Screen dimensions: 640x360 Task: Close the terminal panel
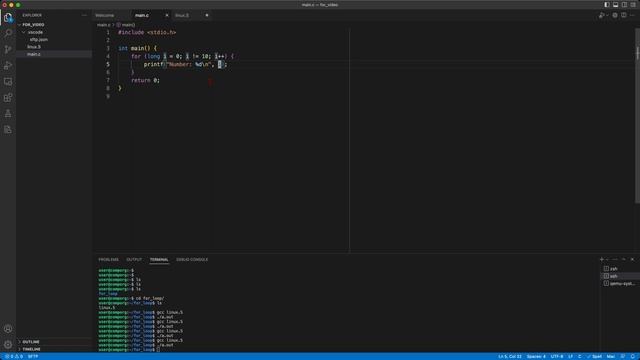(633, 260)
